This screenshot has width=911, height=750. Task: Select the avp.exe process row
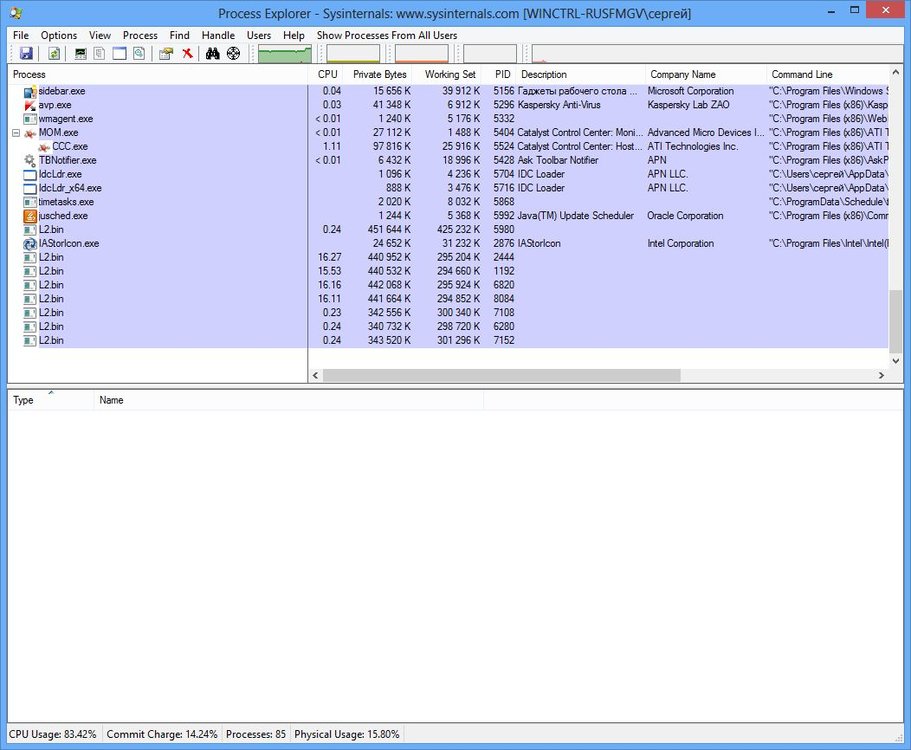[55, 105]
